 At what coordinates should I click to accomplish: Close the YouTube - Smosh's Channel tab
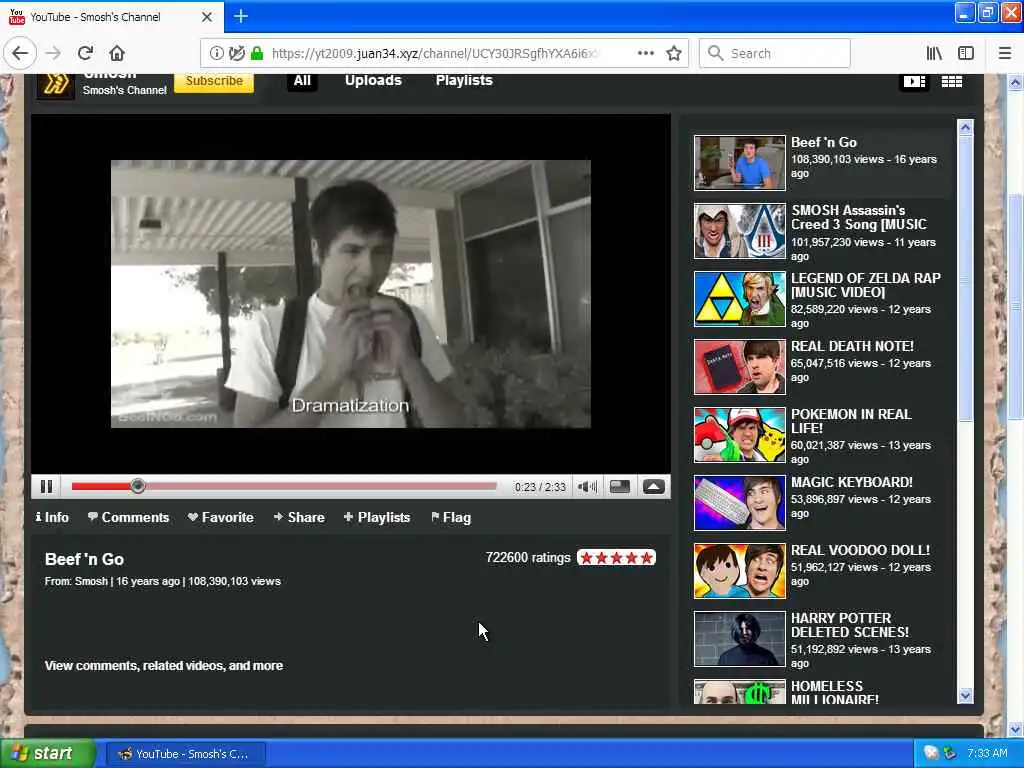[x=207, y=17]
